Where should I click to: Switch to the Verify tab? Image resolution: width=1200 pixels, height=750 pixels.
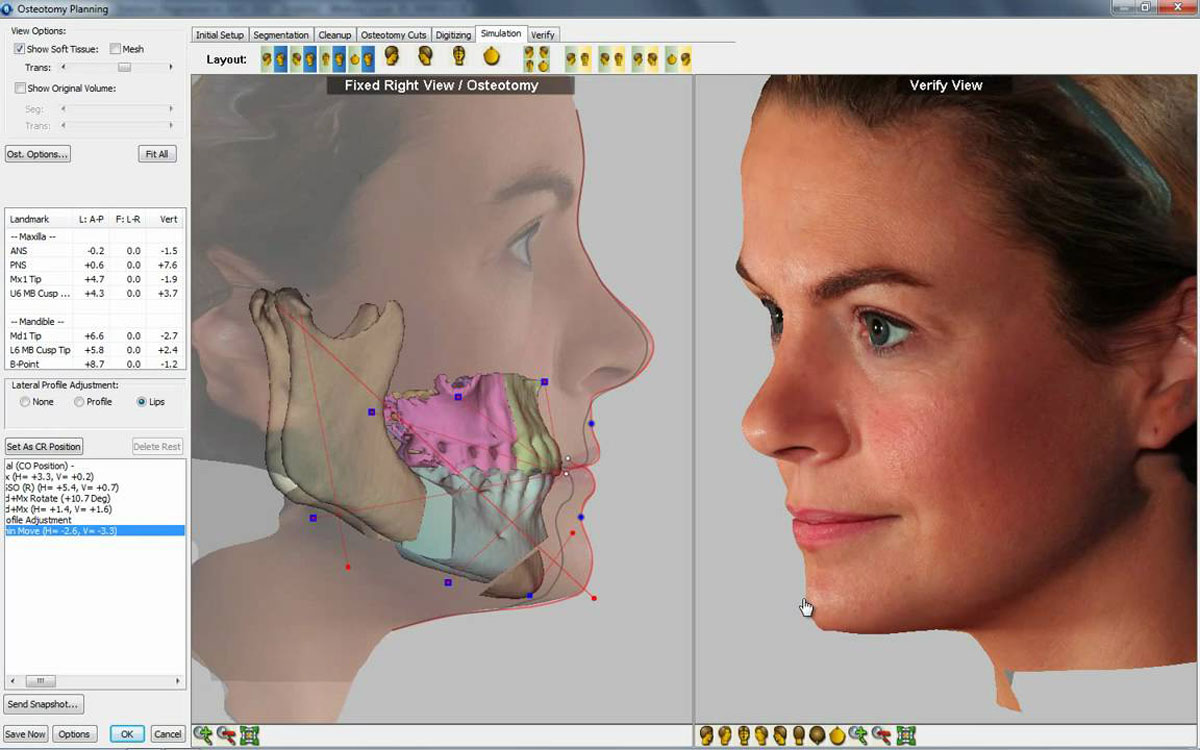pyautogui.click(x=542, y=35)
